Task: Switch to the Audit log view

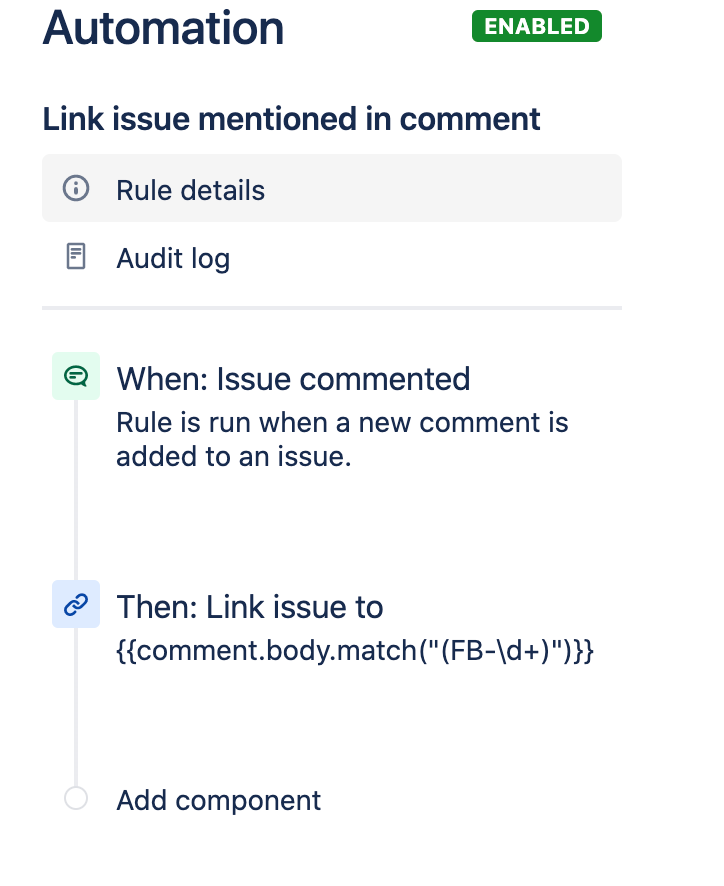Action: coord(172,258)
